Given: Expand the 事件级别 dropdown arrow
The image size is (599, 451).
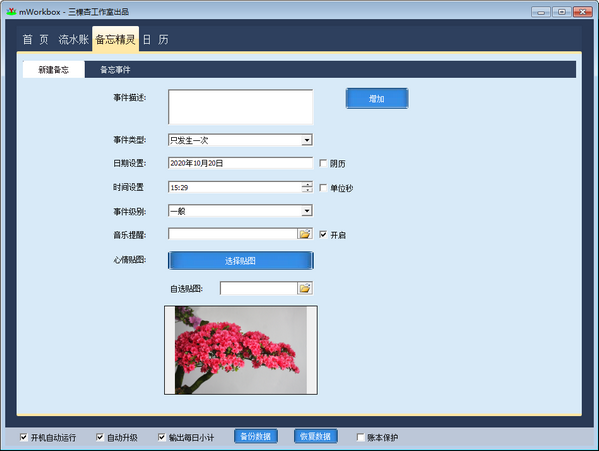Looking at the screenshot, I should pos(307,211).
